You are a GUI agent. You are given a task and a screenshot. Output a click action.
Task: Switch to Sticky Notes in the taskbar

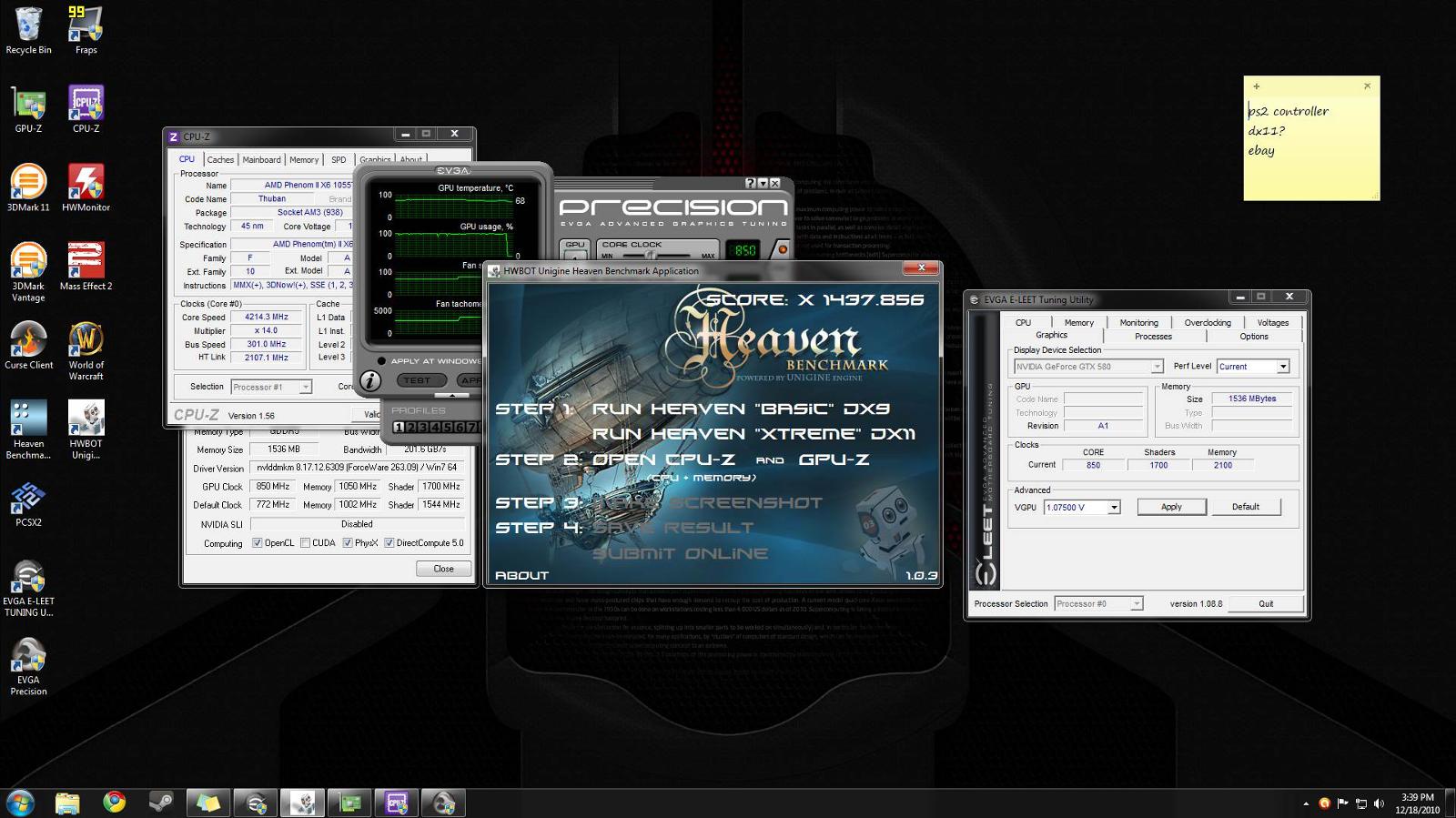(x=208, y=803)
